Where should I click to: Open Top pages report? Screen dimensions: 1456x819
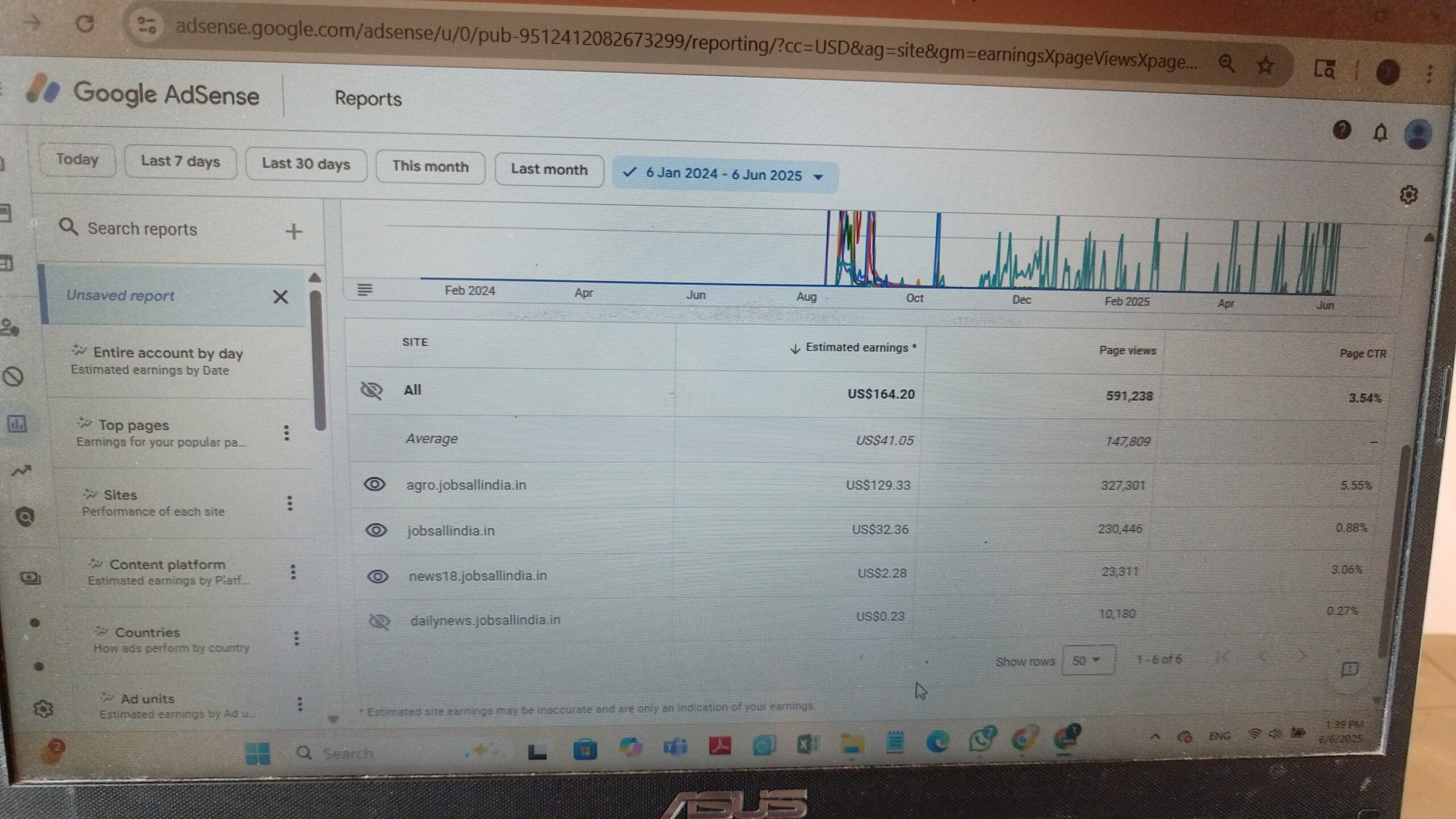171,433
